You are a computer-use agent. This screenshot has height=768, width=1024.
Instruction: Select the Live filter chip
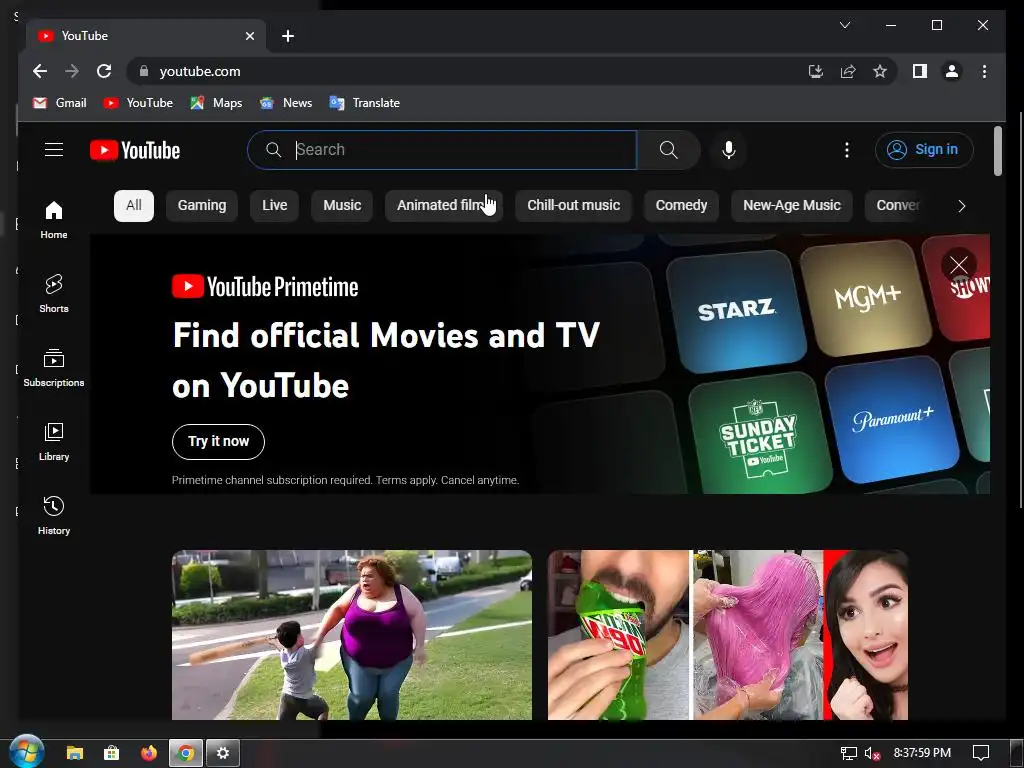274,206
